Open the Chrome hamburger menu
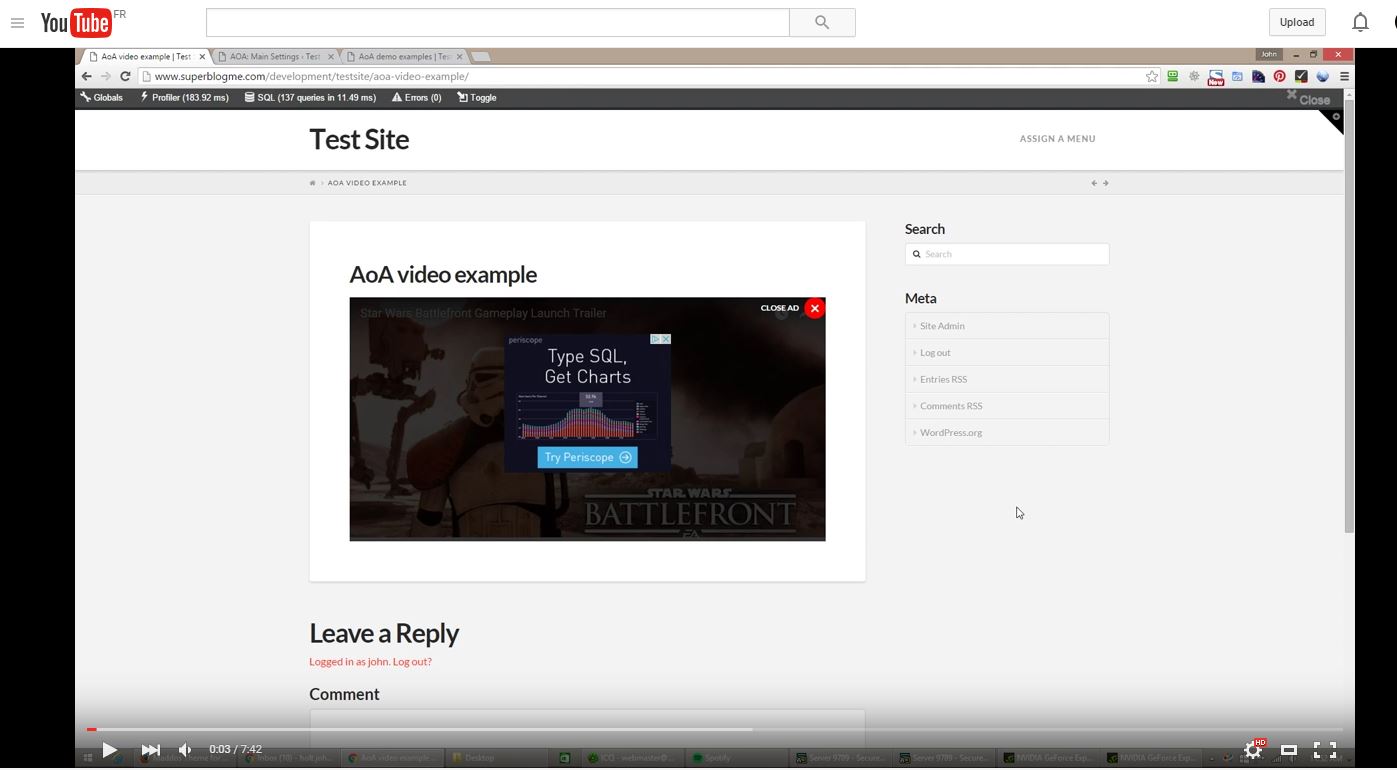This screenshot has height=770, width=1397. click(1344, 76)
